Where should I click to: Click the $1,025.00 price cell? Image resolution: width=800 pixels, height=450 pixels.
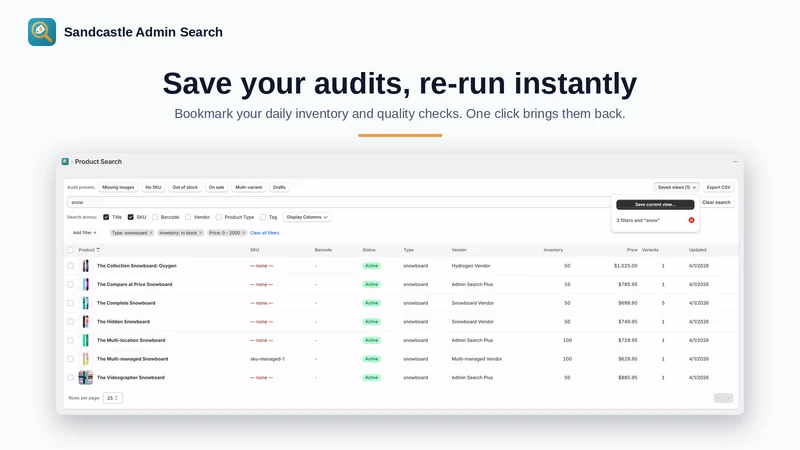tap(626, 266)
